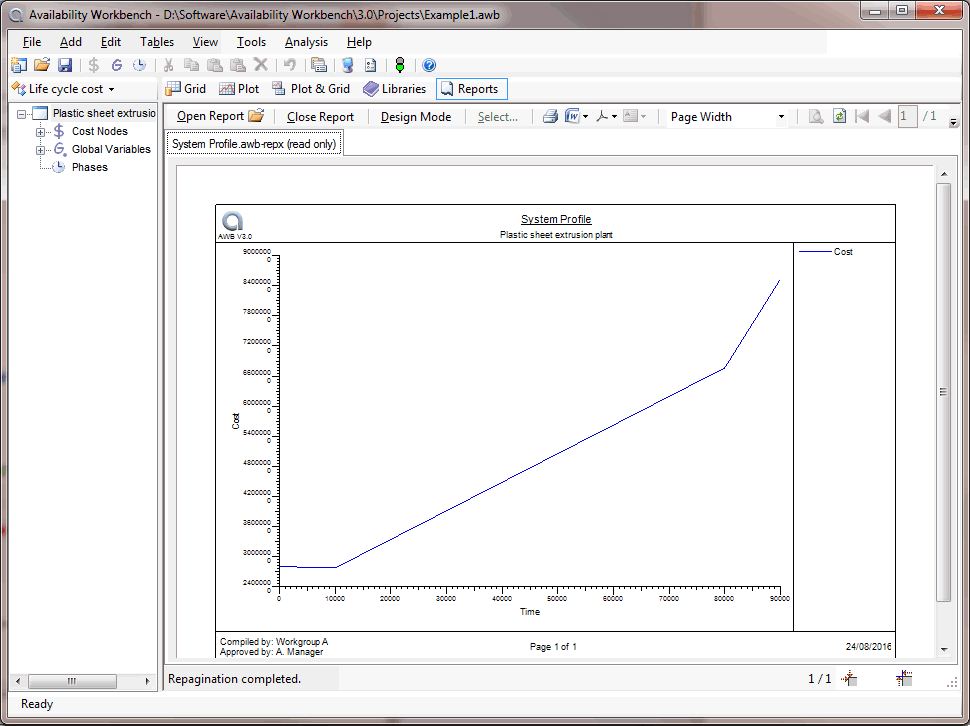Toggle the Libraries view button
The image size is (970, 726).
click(x=395, y=89)
